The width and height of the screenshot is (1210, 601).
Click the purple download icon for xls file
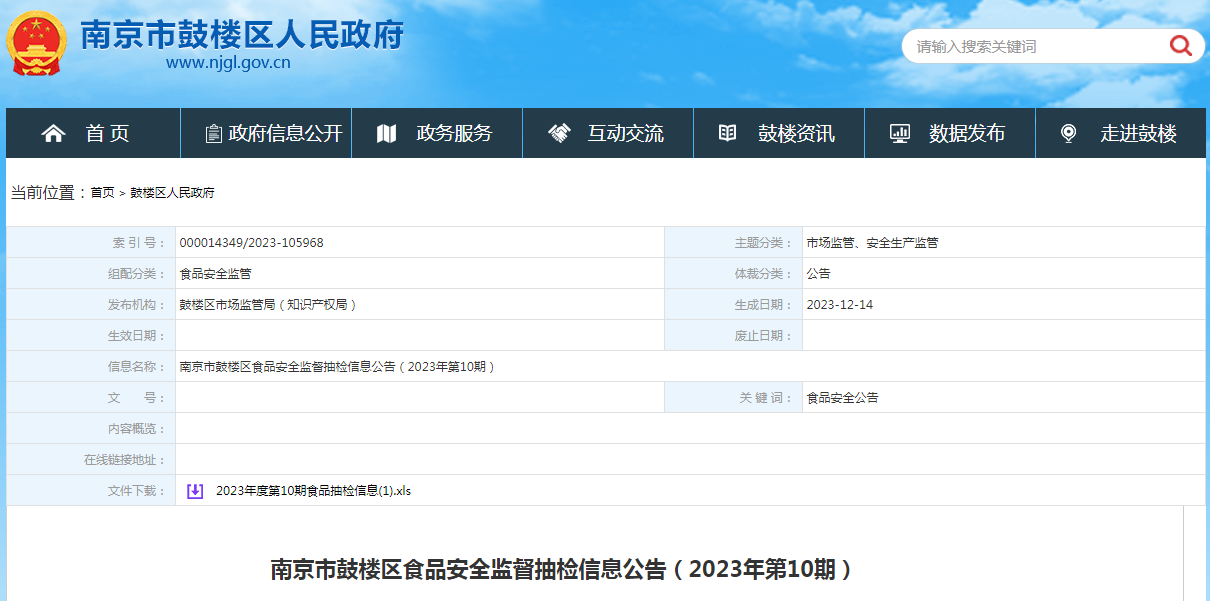pos(195,491)
